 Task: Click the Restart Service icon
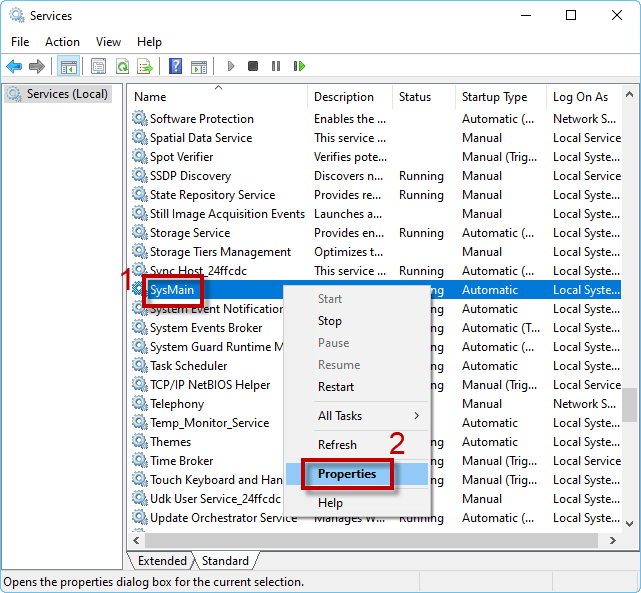tap(299, 66)
